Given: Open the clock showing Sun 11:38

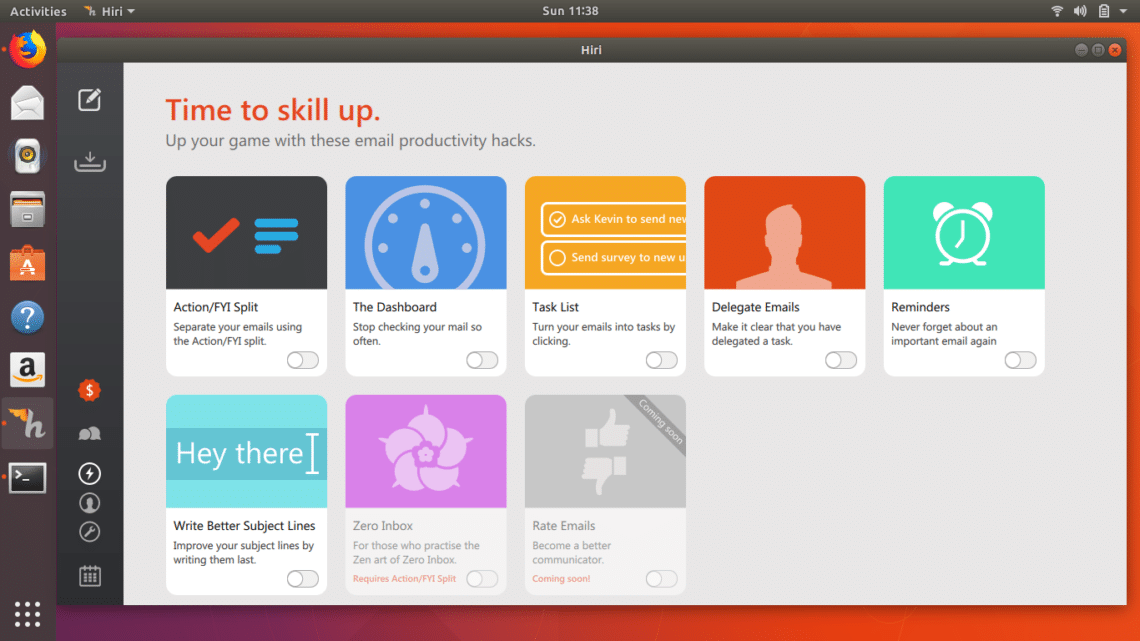Looking at the screenshot, I should click(569, 11).
